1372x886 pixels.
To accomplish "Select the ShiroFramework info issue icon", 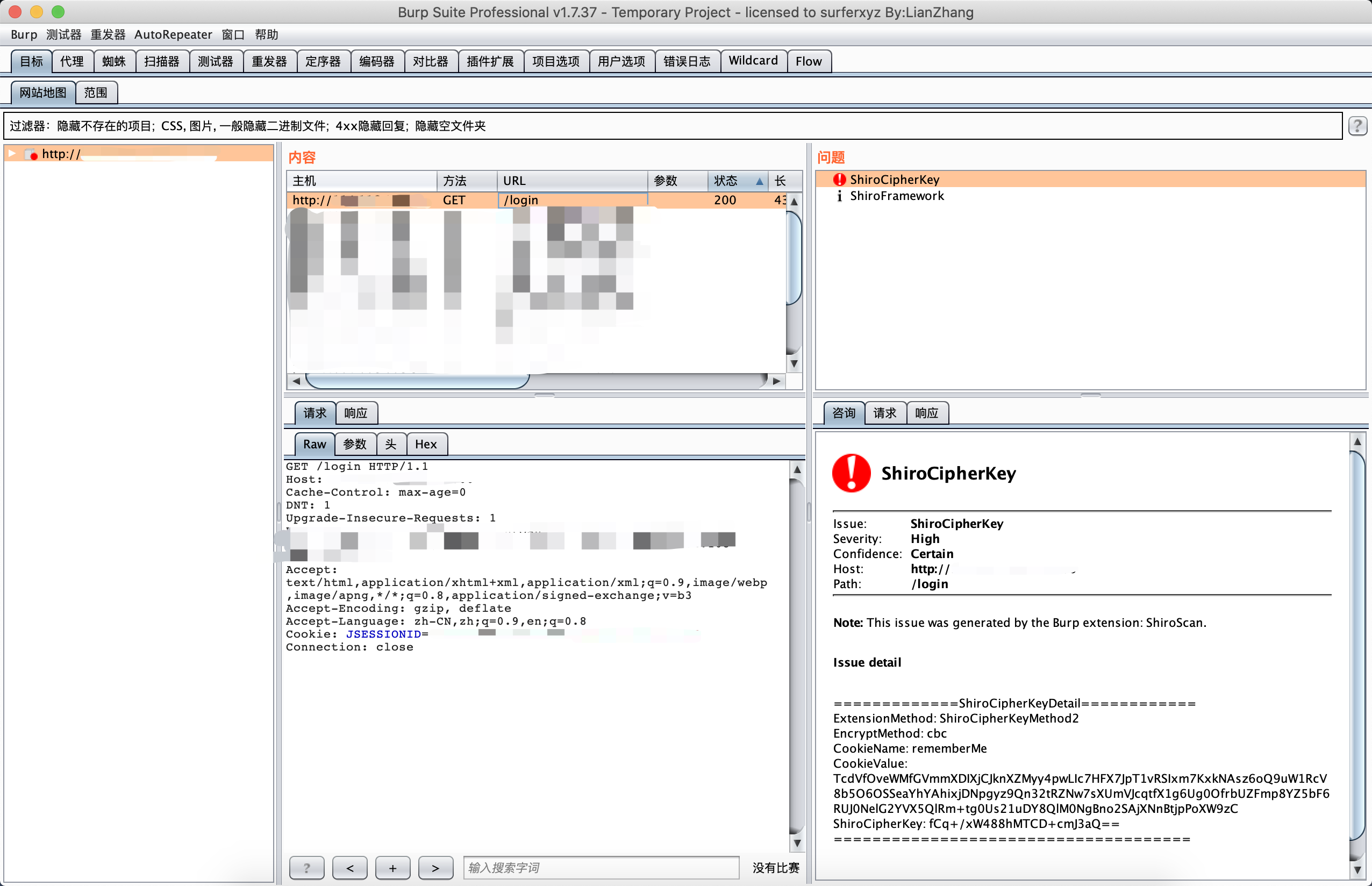I will [839, 196].
